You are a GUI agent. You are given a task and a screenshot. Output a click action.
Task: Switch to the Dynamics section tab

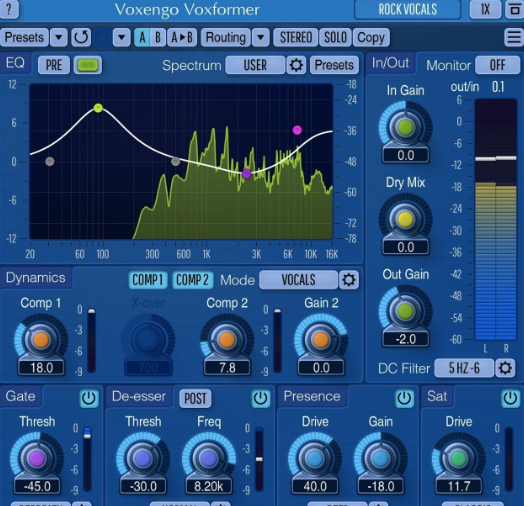(x=35, y=278)
